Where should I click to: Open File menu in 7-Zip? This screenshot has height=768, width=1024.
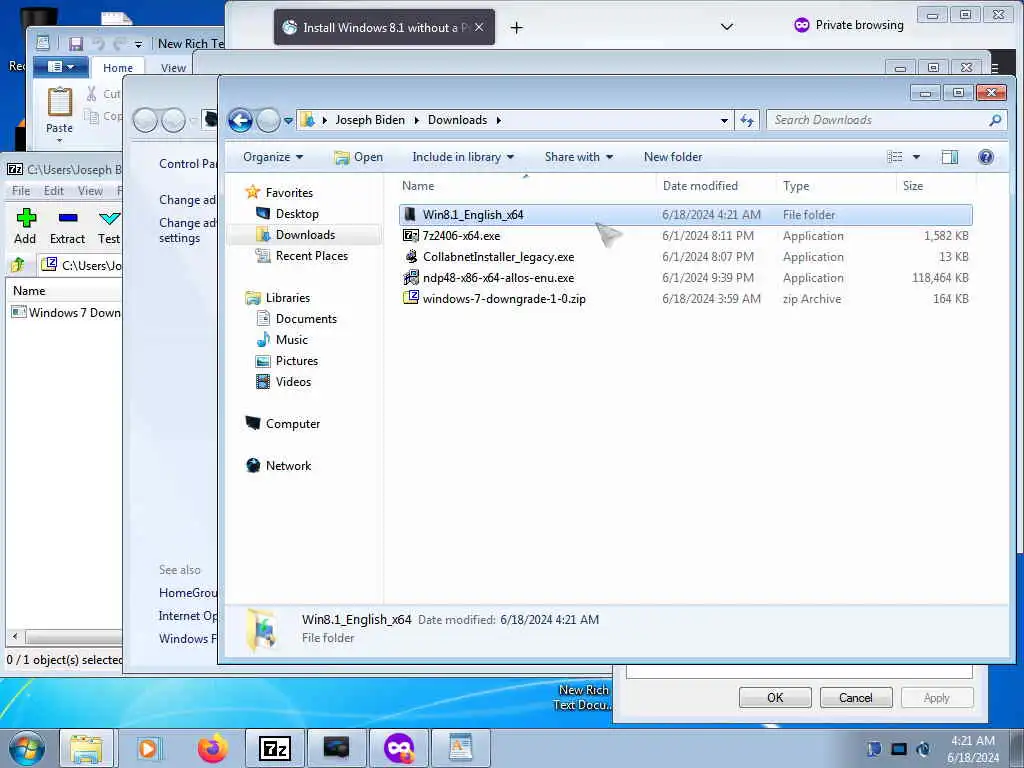click(21, 191)
